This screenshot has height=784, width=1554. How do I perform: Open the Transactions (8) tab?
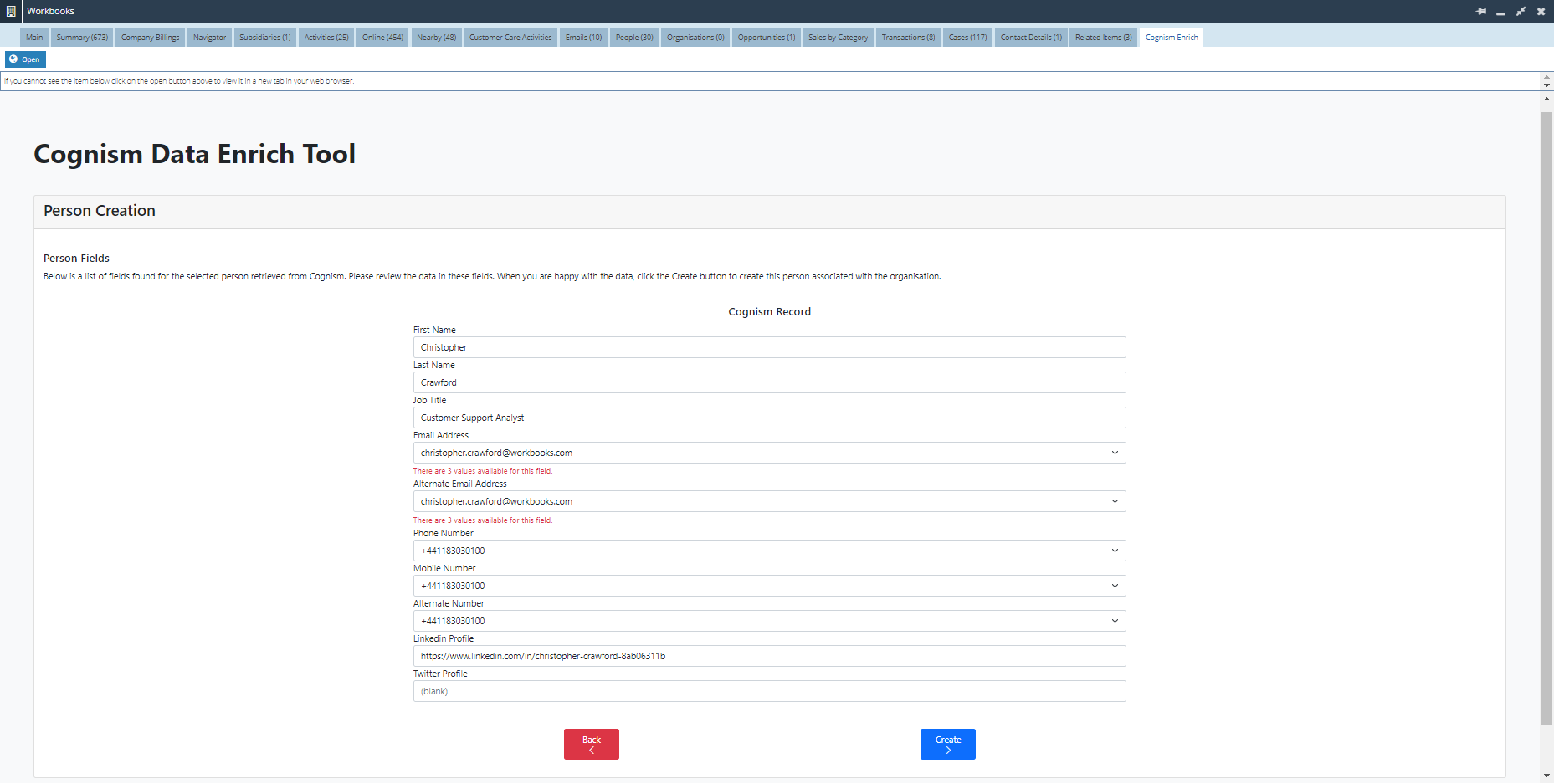pyautogui.click(x=908, y=38)
